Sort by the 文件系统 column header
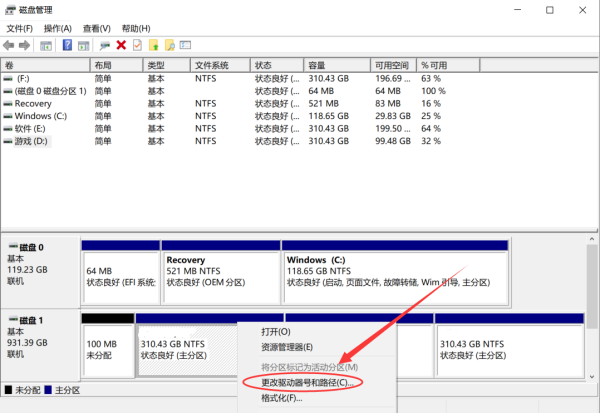This screenshot has height=413, width=600. [212, 64]
